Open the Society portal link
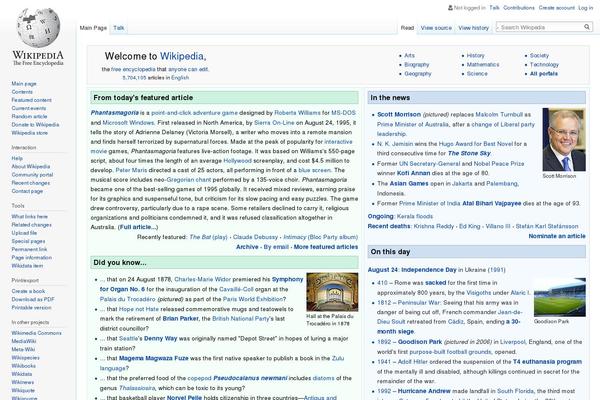The height and width of the screenshot is (400, 600). [539, 56]
